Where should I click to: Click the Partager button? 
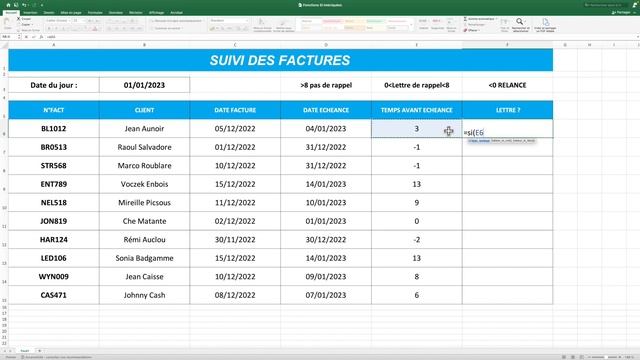[x=621, y=13]
